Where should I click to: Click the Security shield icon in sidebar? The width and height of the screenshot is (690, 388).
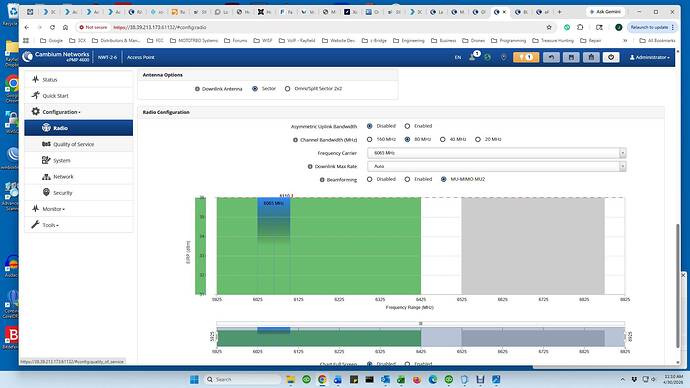46,192
